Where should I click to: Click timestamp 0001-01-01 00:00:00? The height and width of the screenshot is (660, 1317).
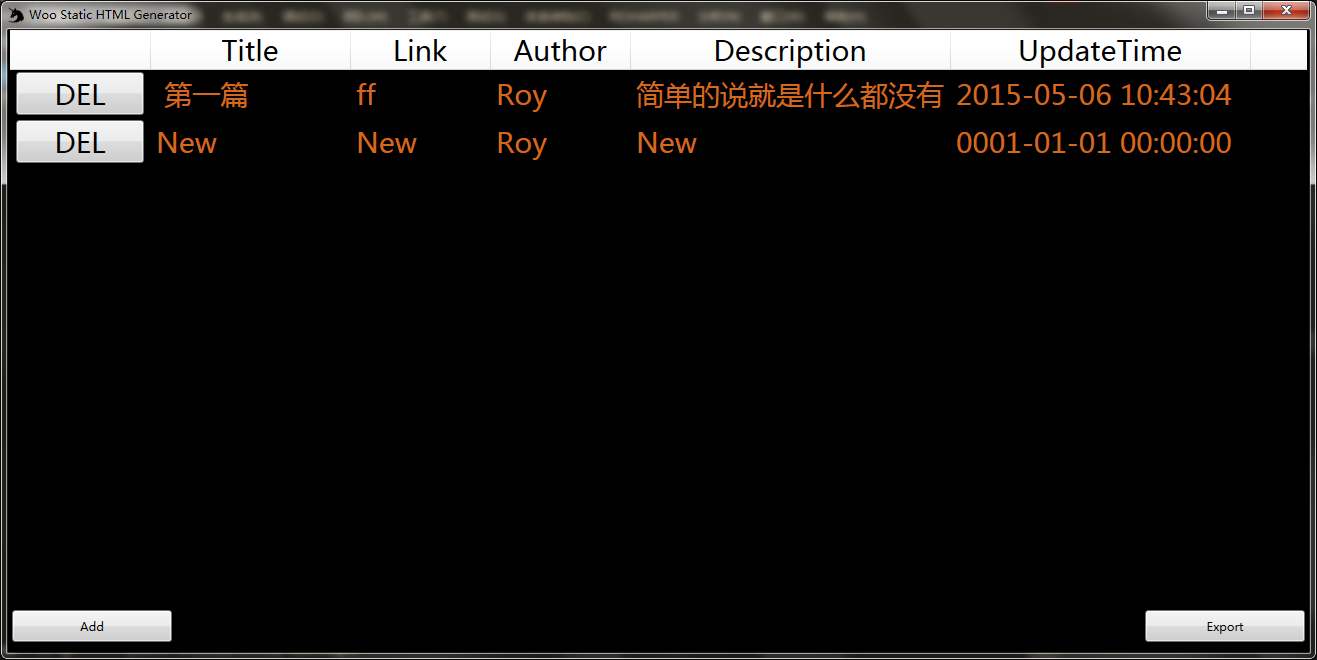coord(1094,143)
